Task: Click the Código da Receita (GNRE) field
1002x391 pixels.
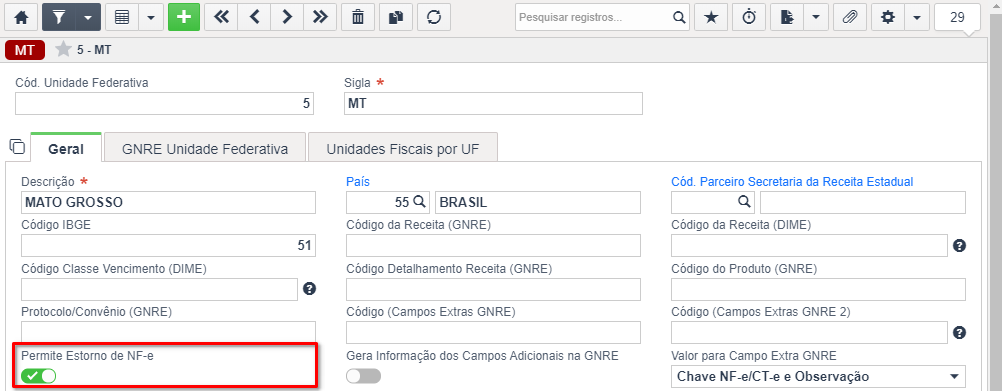Action: (x=493, y=245)
